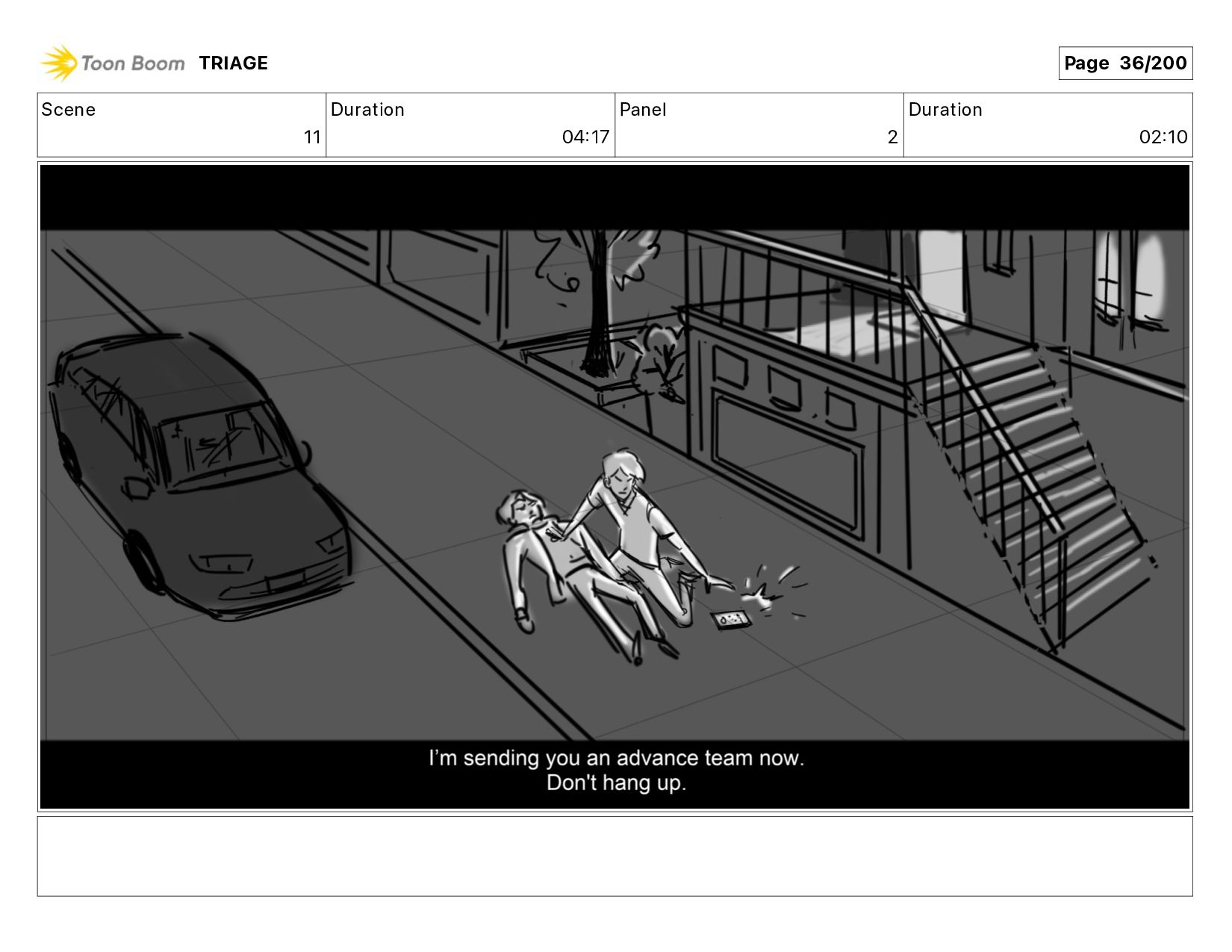Image resolution: width=1232 pixels, height=952 pixels.
Task: Click the panel number 2
Action: tap(892, 137)
